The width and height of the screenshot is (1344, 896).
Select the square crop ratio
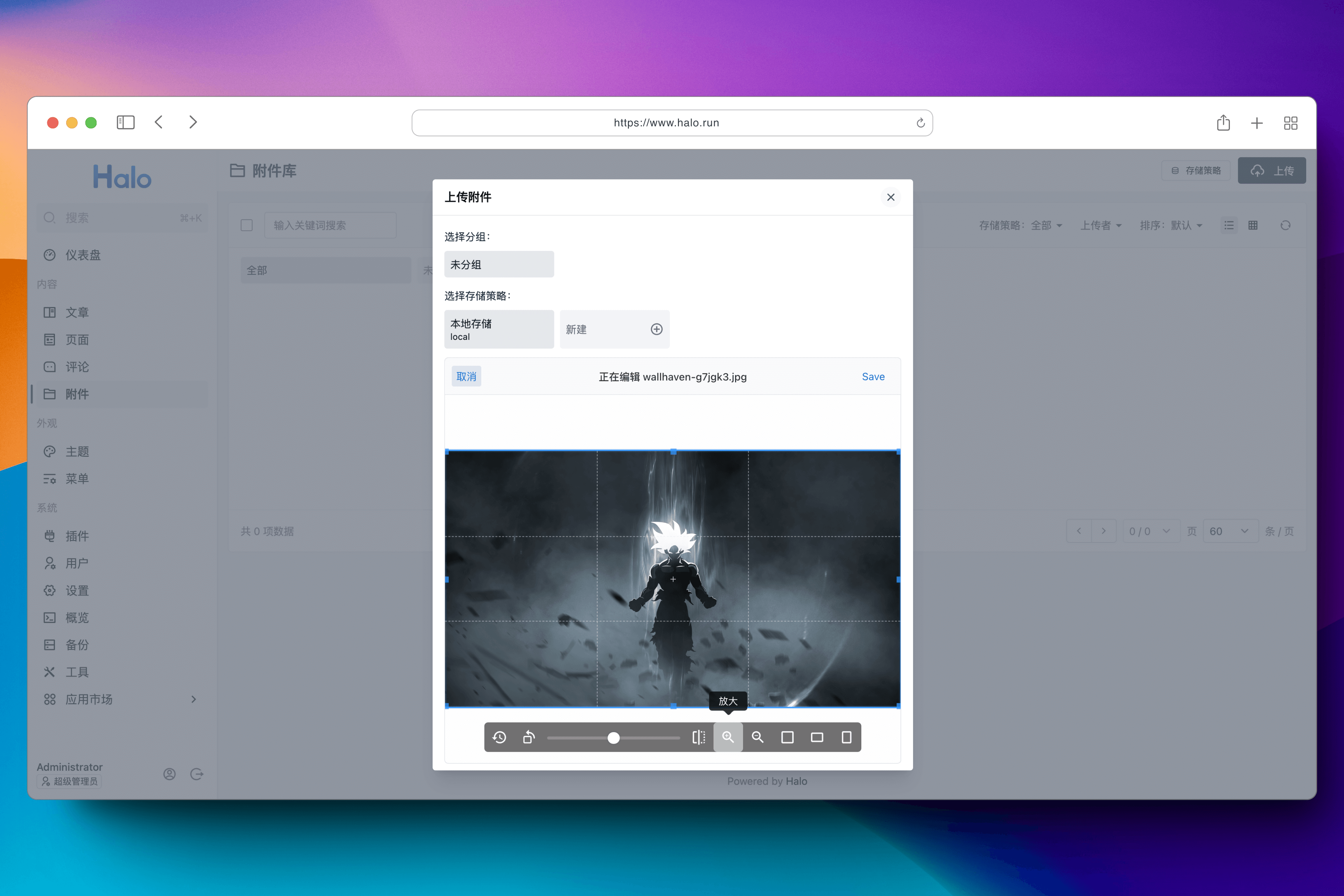(787, 737)
